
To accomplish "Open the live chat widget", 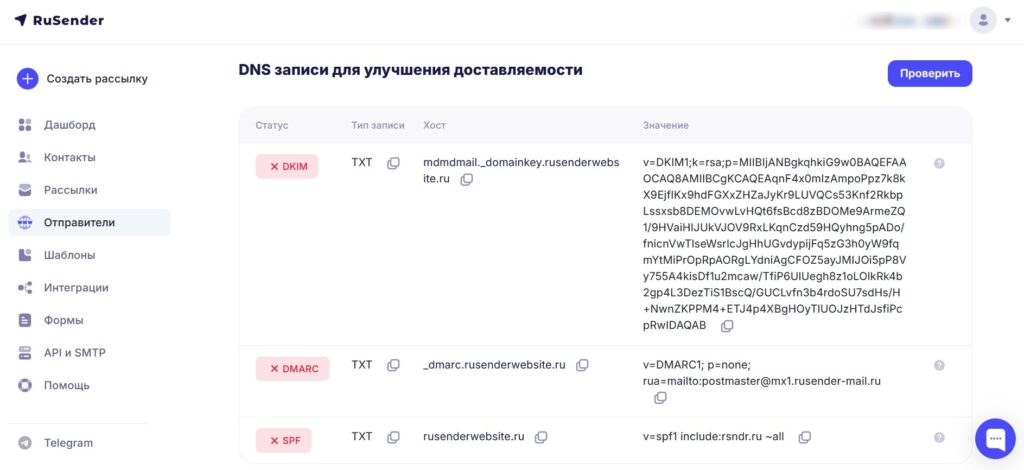I will coord(995,439).
